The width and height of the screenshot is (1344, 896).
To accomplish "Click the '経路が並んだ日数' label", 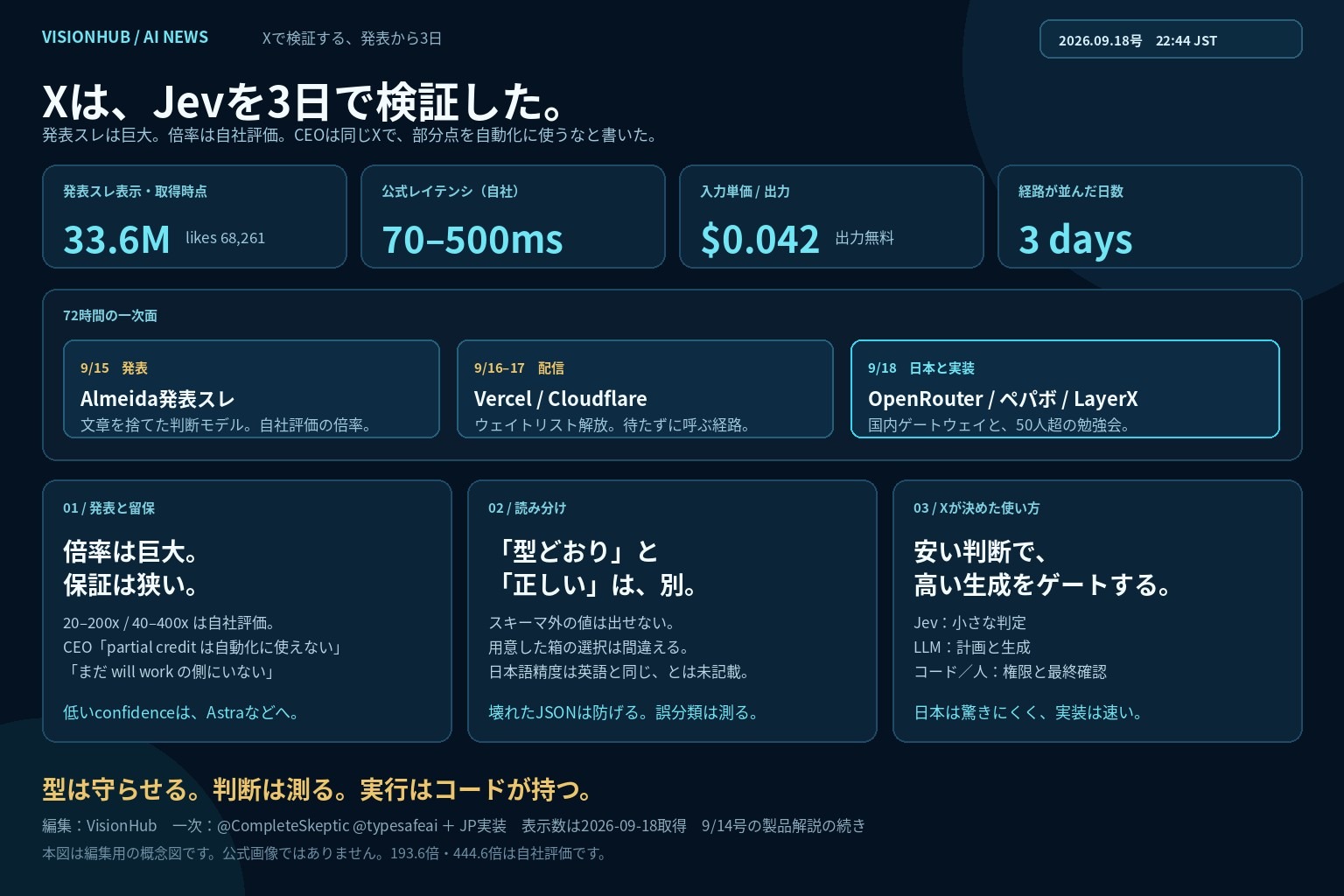I will coord(1071,191).
